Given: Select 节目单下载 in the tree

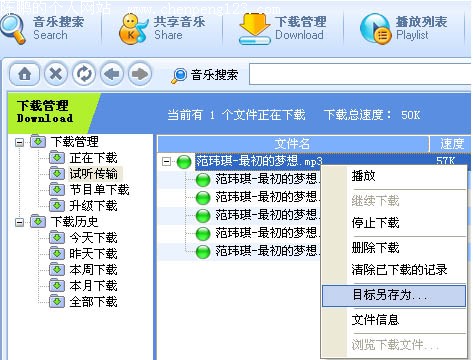Looking at the screenshot, I should (x=100, y=190).
